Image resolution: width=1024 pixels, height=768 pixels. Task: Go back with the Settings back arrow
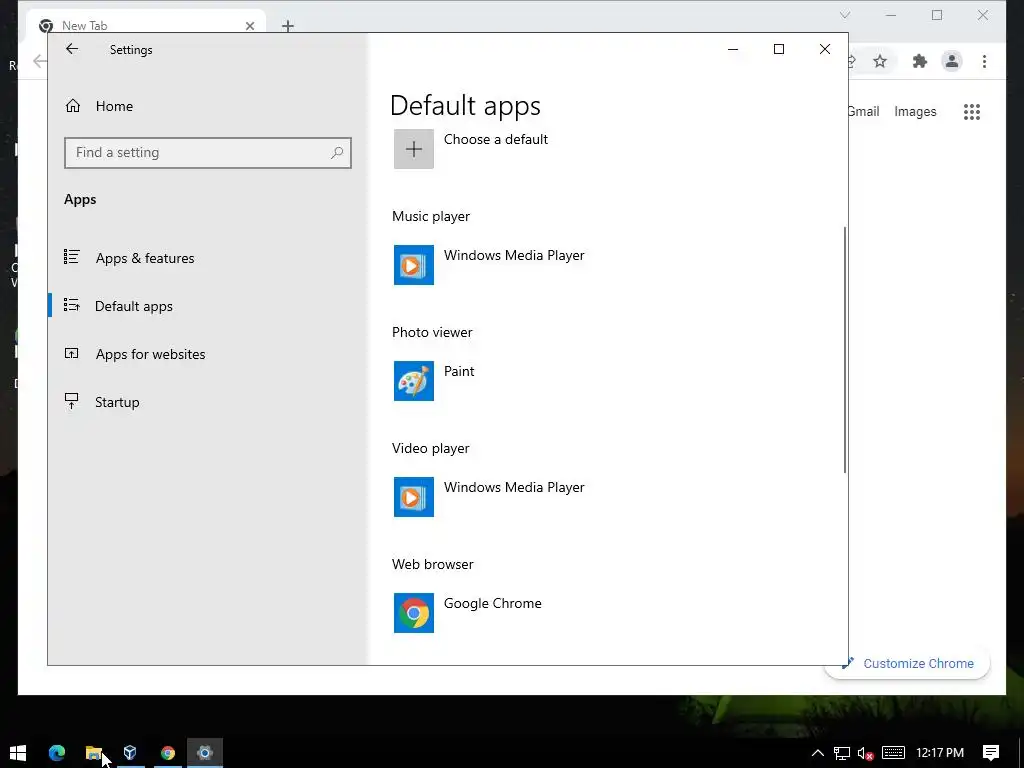[x=72, y=49]
